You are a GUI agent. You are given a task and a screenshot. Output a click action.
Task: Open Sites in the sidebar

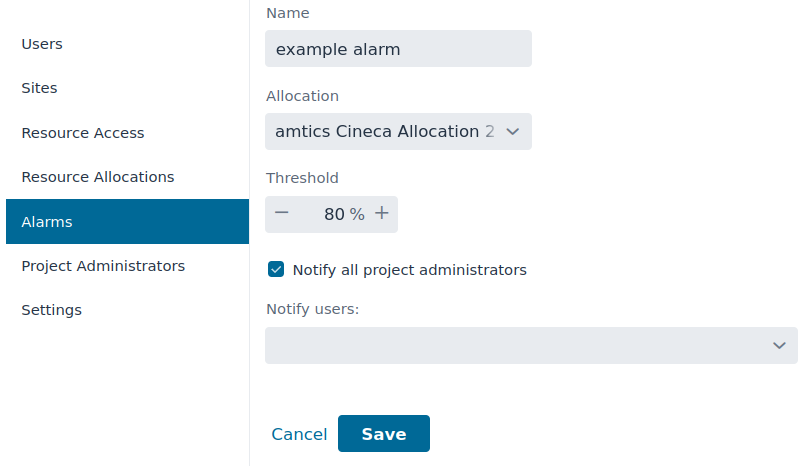pyautogui.click(x=40, y=88)
